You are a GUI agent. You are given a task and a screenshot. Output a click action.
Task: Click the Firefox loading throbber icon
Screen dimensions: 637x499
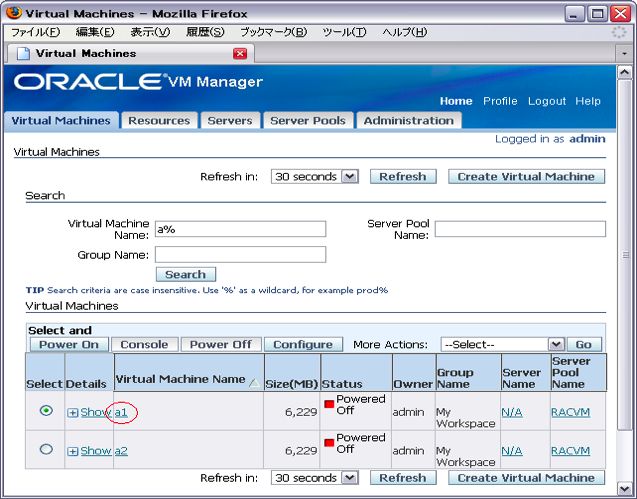619,32
